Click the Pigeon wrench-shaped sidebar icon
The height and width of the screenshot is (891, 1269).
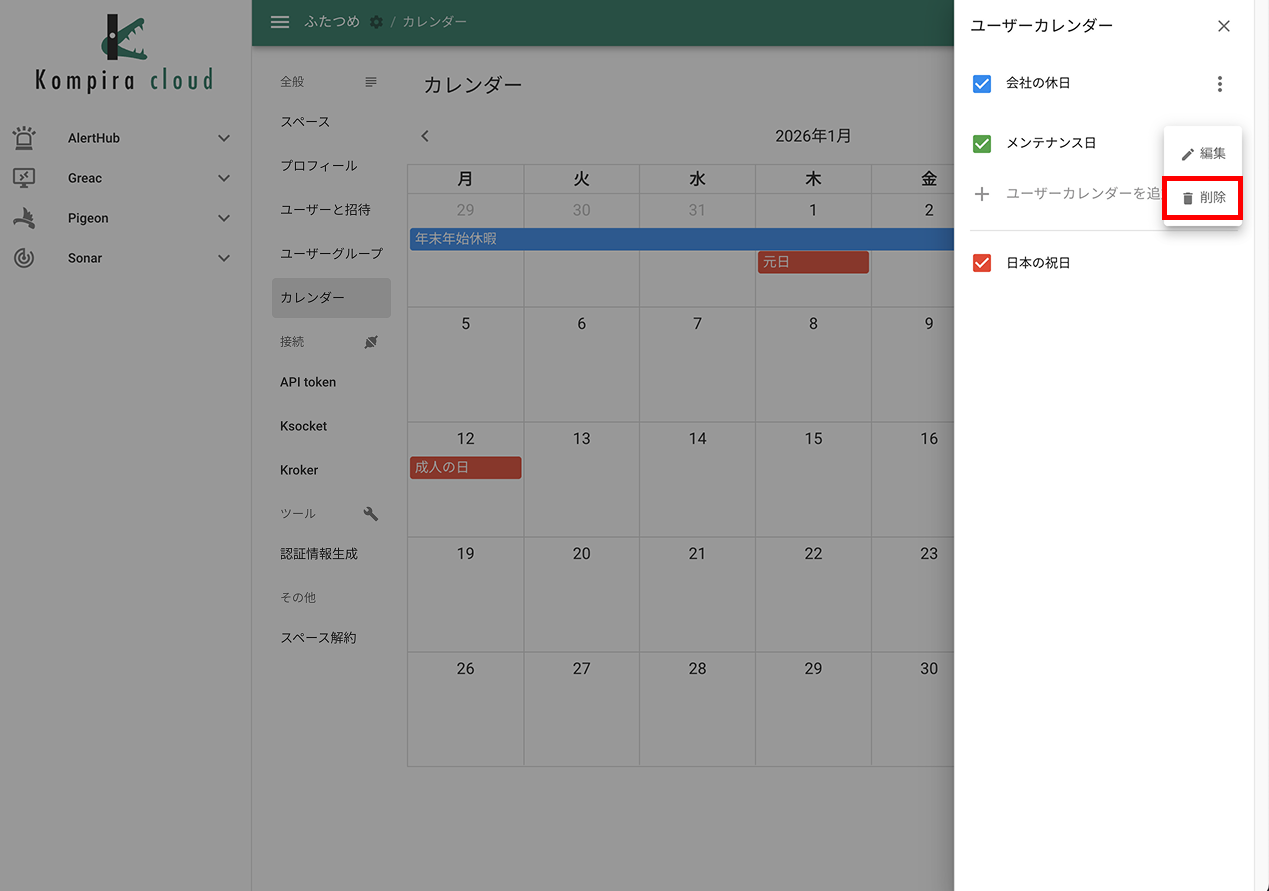click(24, 217)
